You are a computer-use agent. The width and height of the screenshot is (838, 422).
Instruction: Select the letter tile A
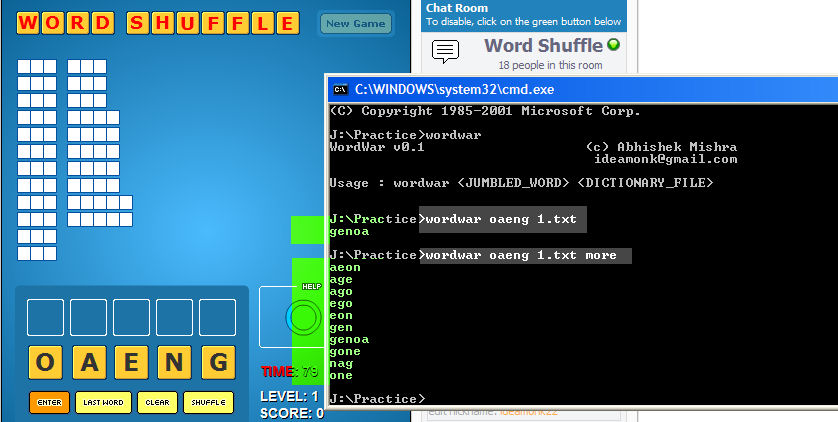click(89, 362)
